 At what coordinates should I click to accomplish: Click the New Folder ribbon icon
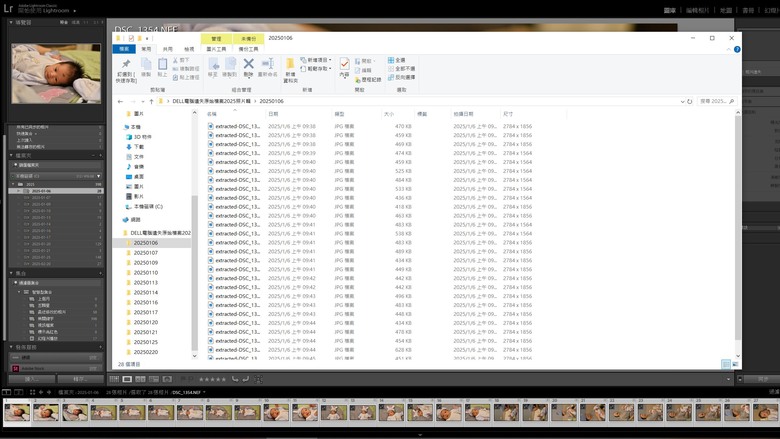[x=290, y=70]
